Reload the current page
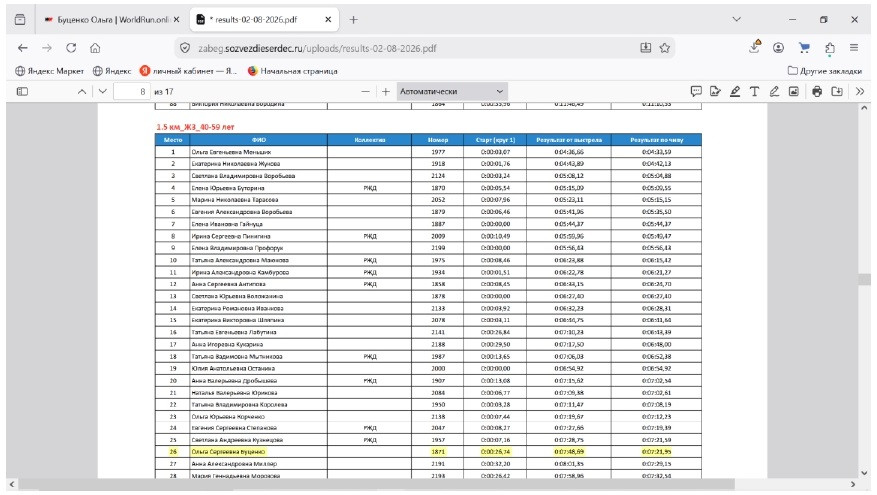 (x=71, y=48)
